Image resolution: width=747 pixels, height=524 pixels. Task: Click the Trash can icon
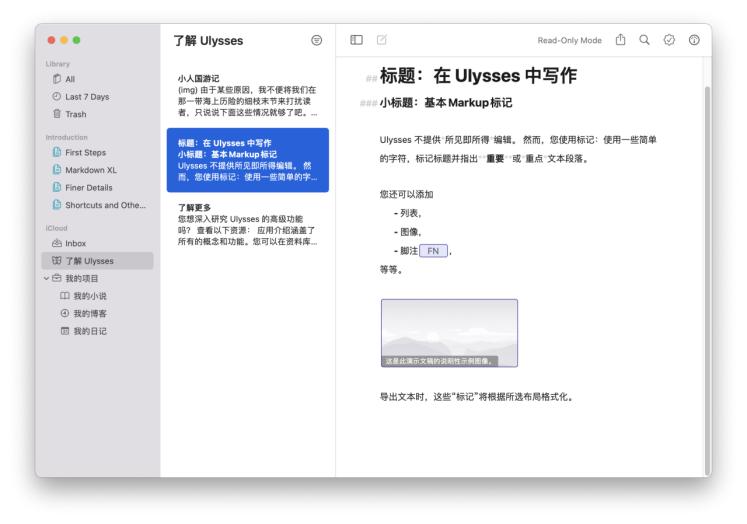(57, 114)
